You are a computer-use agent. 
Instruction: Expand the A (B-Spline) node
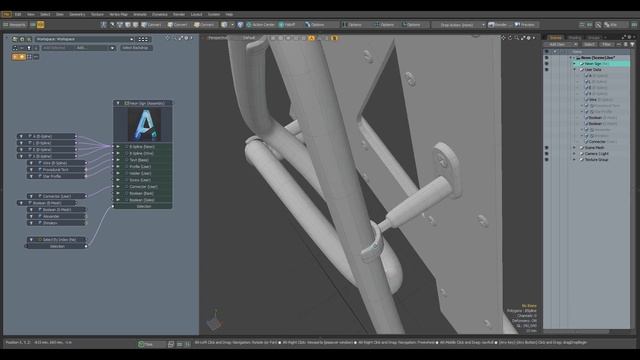click(x=21, y=136)
